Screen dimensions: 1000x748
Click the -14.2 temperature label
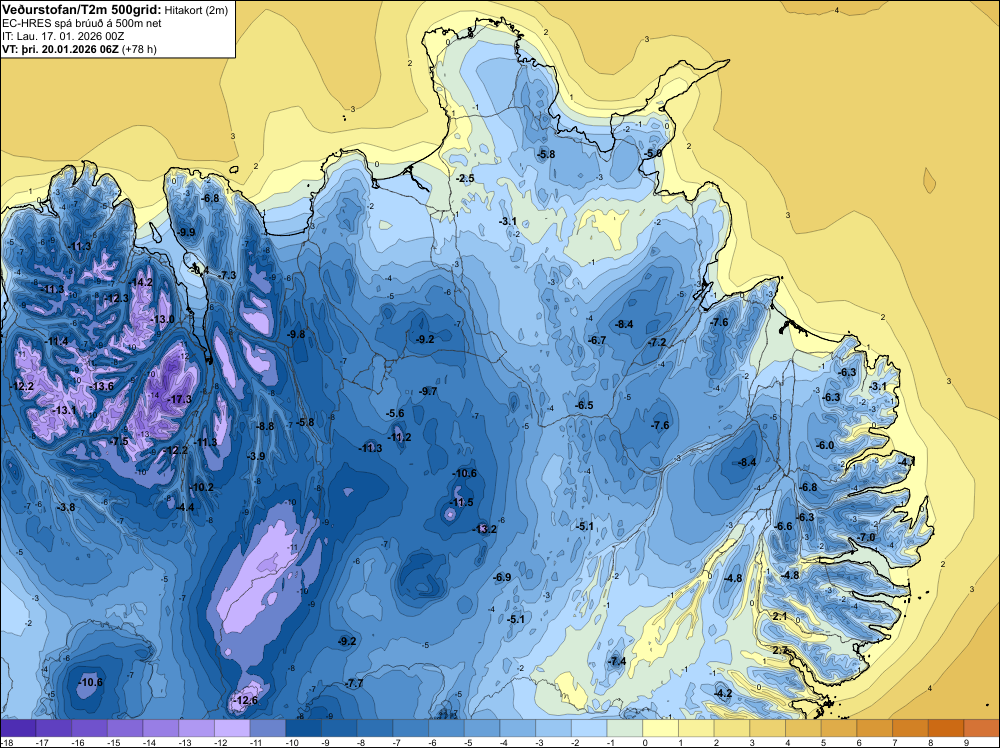click(x=140, y=282)
